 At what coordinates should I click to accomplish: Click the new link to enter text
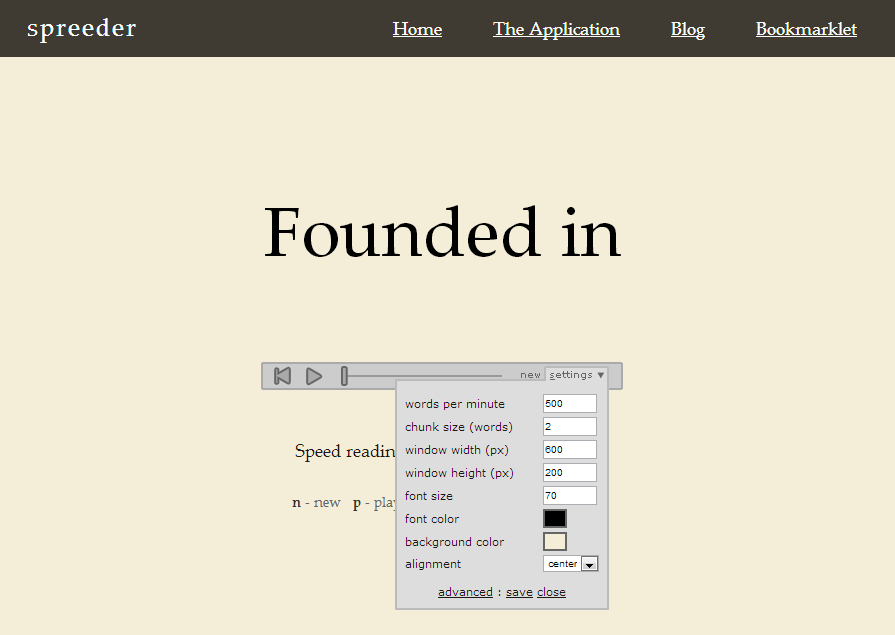click(530, 373)
